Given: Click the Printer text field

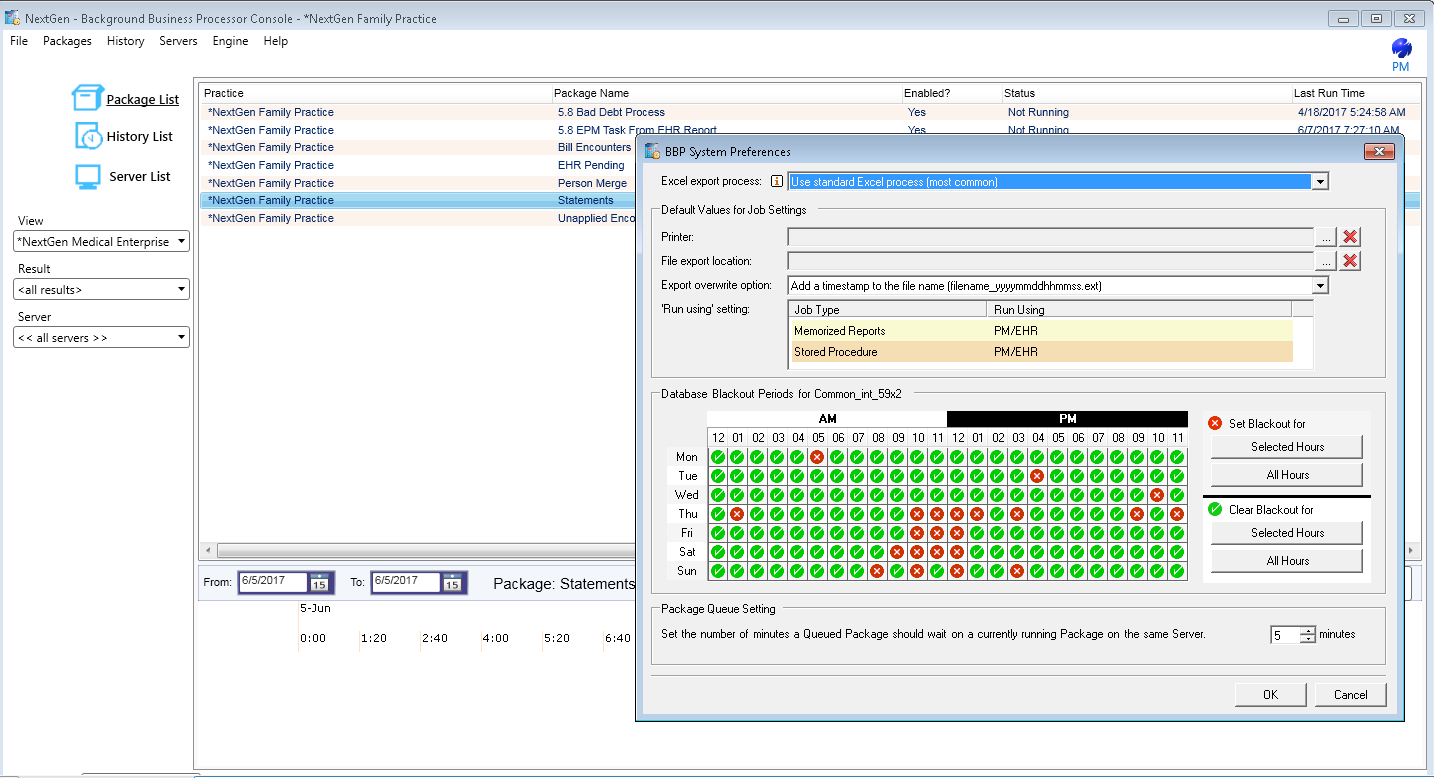Looking at the screenshot, I should 1050,237.
